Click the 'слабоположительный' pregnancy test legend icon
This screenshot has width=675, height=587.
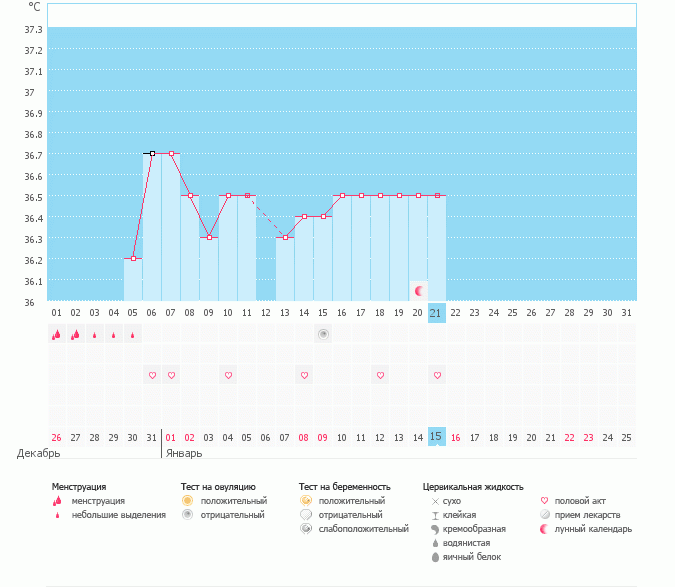click(306, 529)
